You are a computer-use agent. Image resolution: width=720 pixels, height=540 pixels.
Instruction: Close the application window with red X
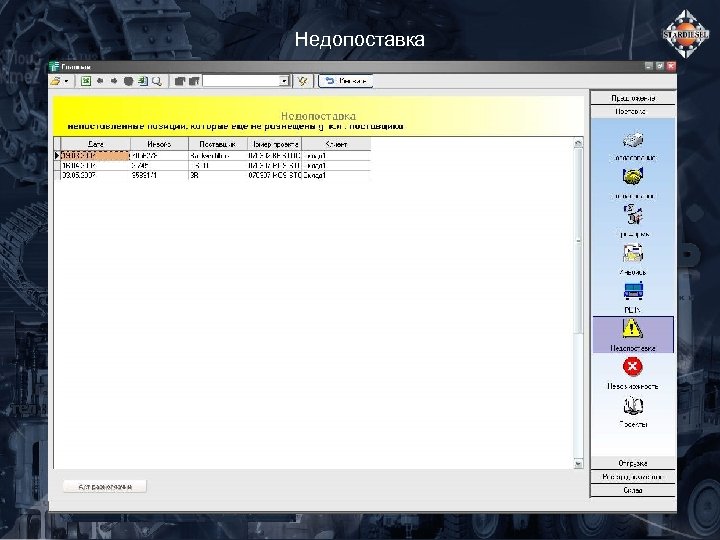pos(671,66)
